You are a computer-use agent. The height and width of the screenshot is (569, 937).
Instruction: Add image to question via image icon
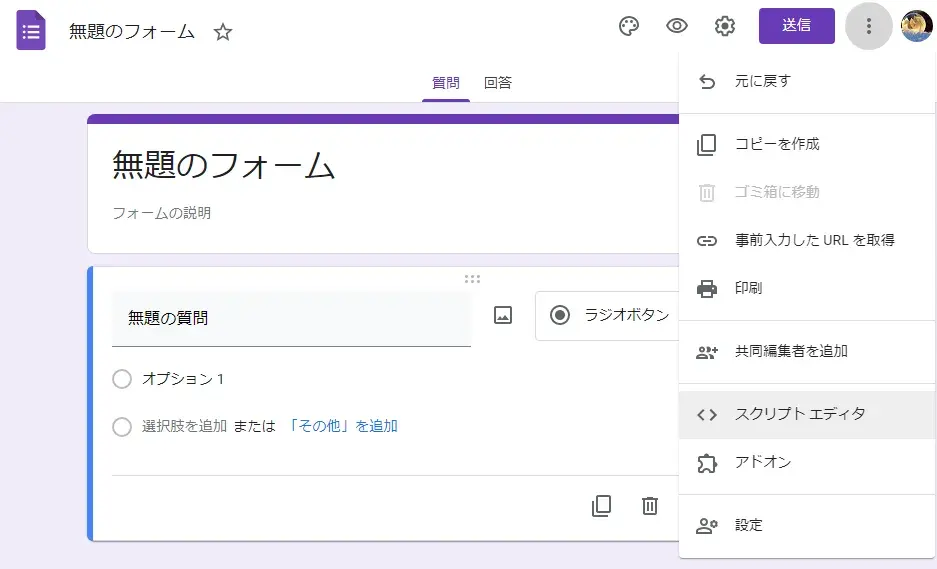[503, 315]
